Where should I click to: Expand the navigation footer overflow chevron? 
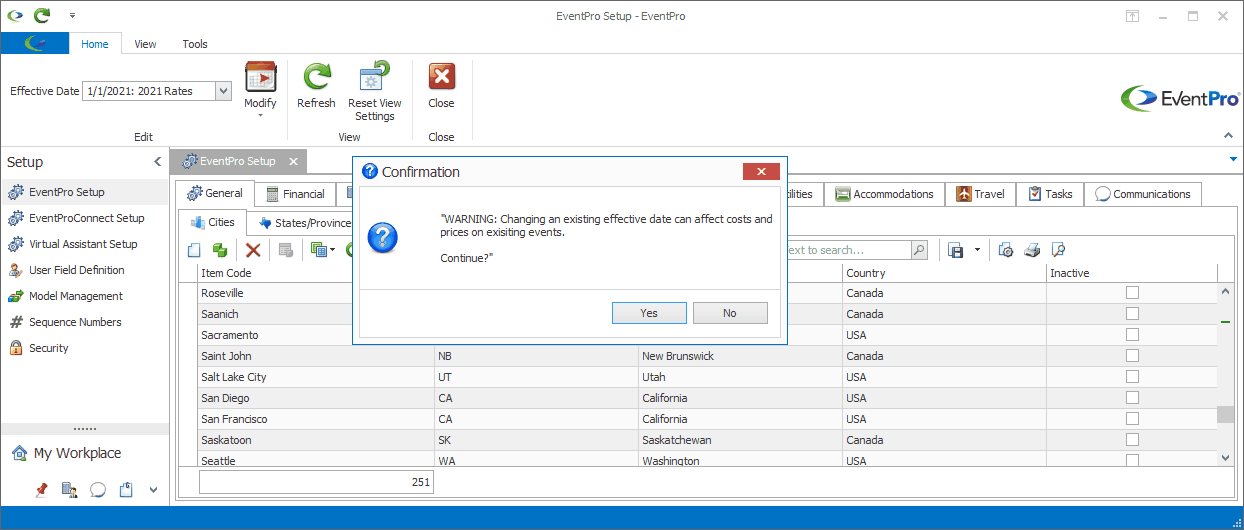[x=153, y=490]
